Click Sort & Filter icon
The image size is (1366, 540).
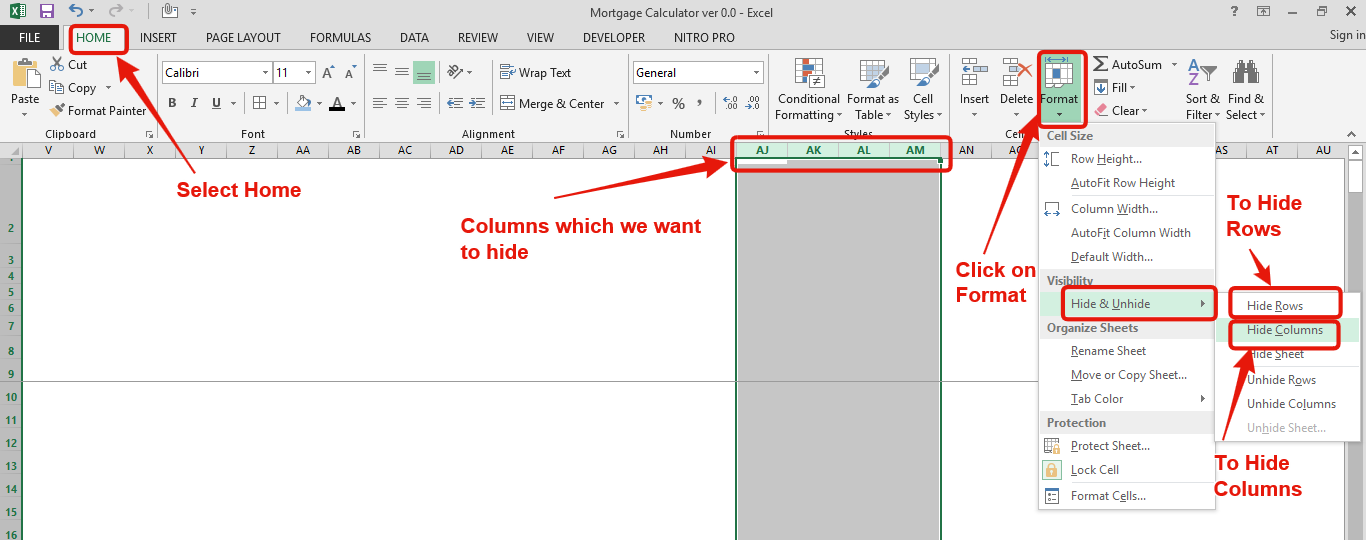click(1203, 74)
